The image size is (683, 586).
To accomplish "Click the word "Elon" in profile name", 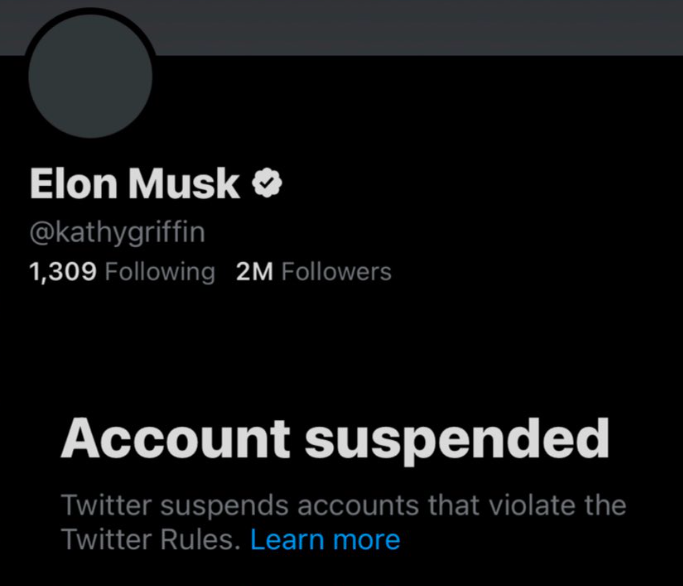I will (75, 184).
